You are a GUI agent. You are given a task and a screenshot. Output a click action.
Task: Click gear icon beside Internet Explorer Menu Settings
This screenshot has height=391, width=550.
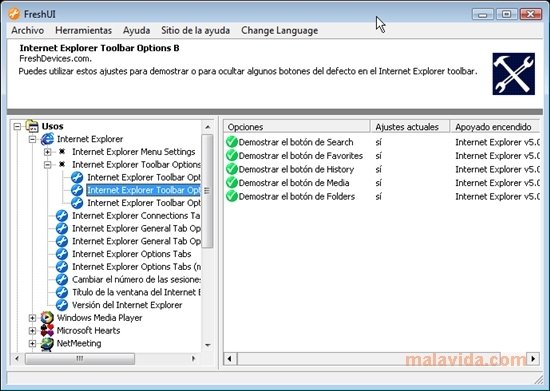[x=62, y=151]
